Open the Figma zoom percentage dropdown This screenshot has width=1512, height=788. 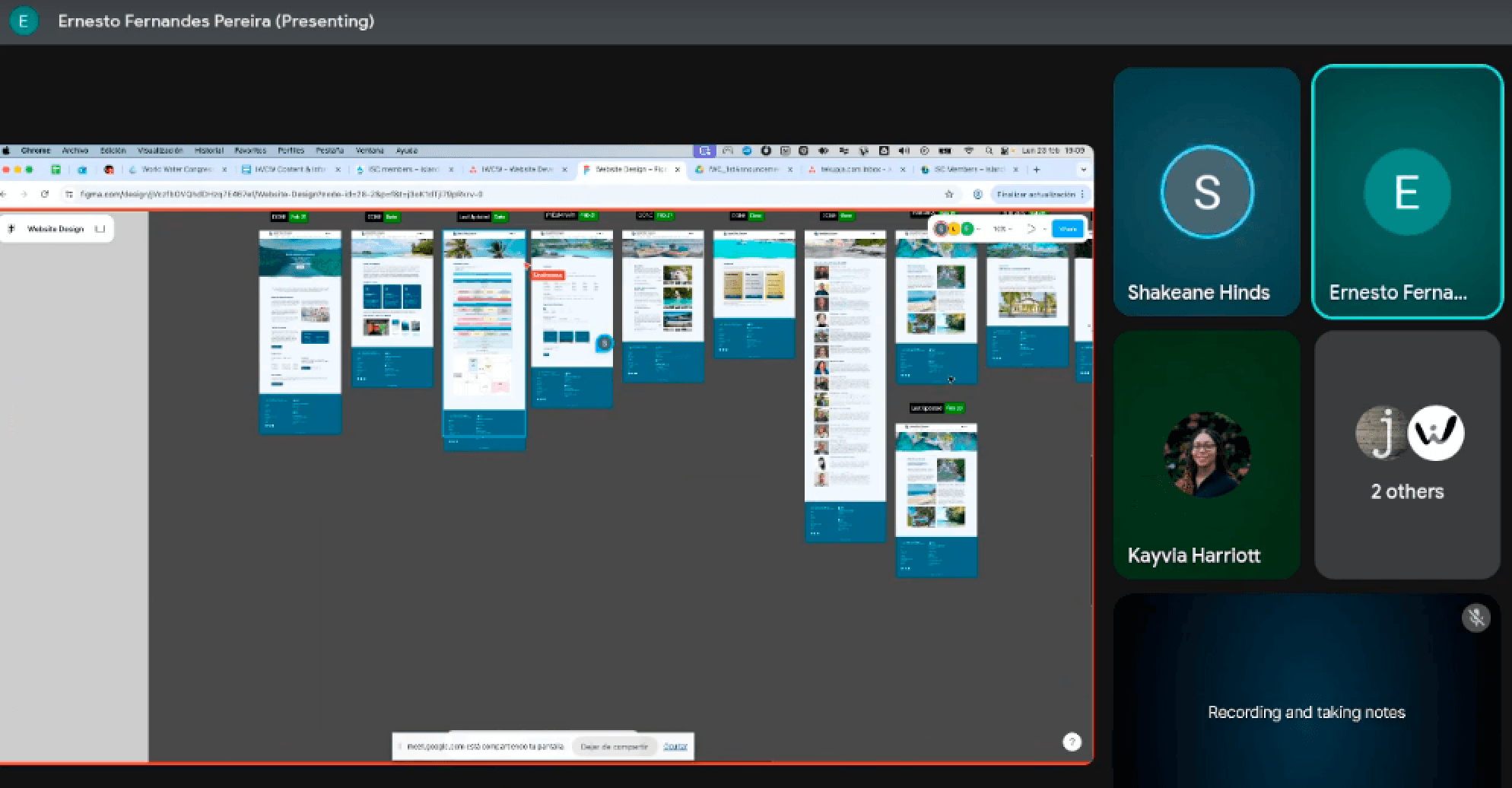click(x=1002, y=229)
